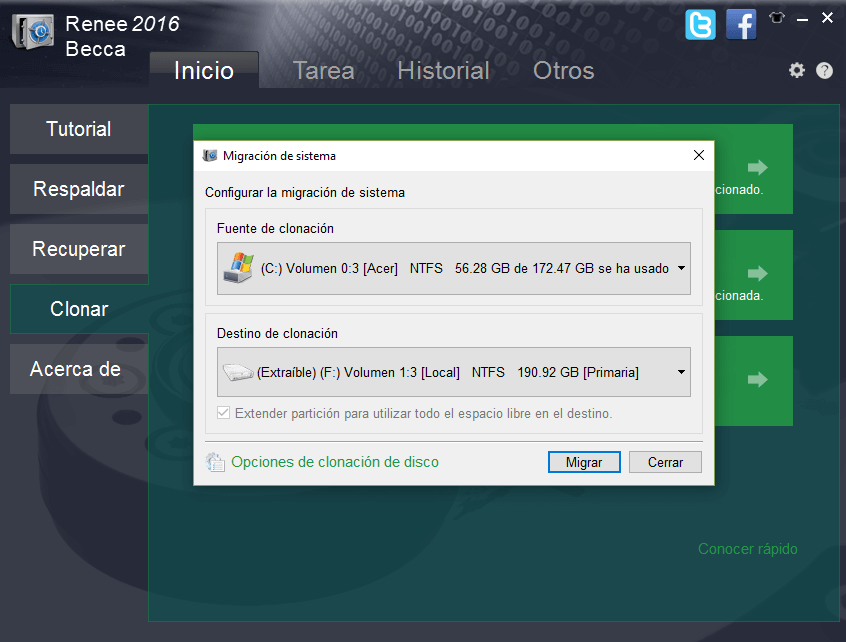Click the Migrar button
Image resolution: width=846 pixels, height=642 pixels.
pos(584,462)
